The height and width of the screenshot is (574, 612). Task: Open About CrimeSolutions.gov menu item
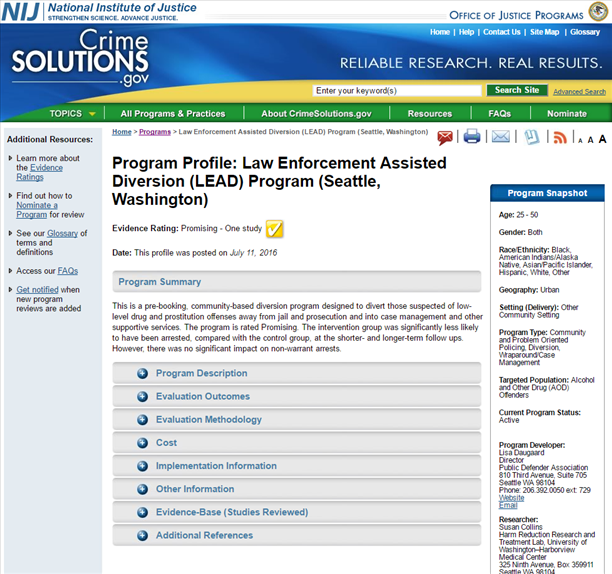[317, 114]
